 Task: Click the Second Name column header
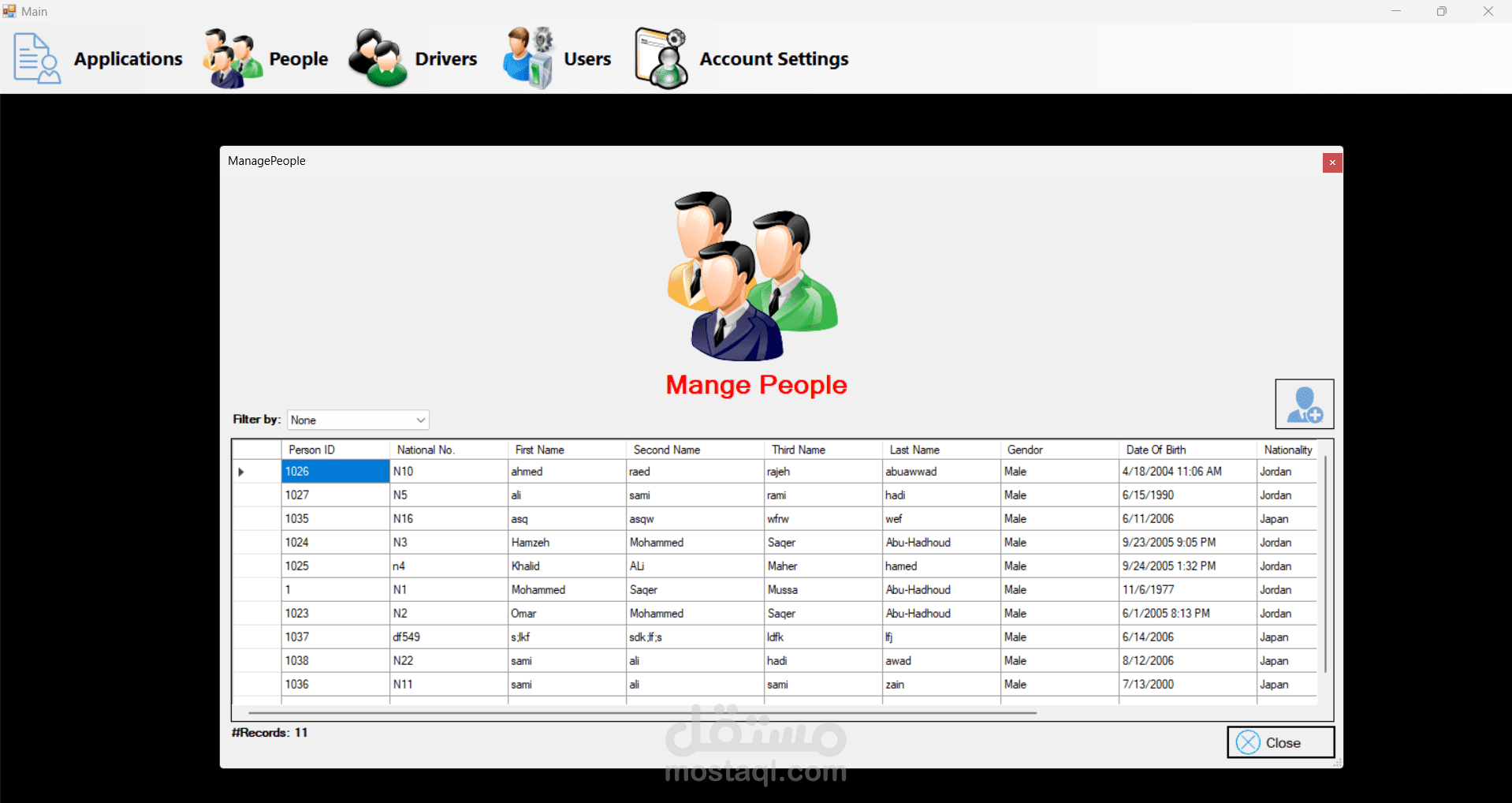tap(695, 450)
